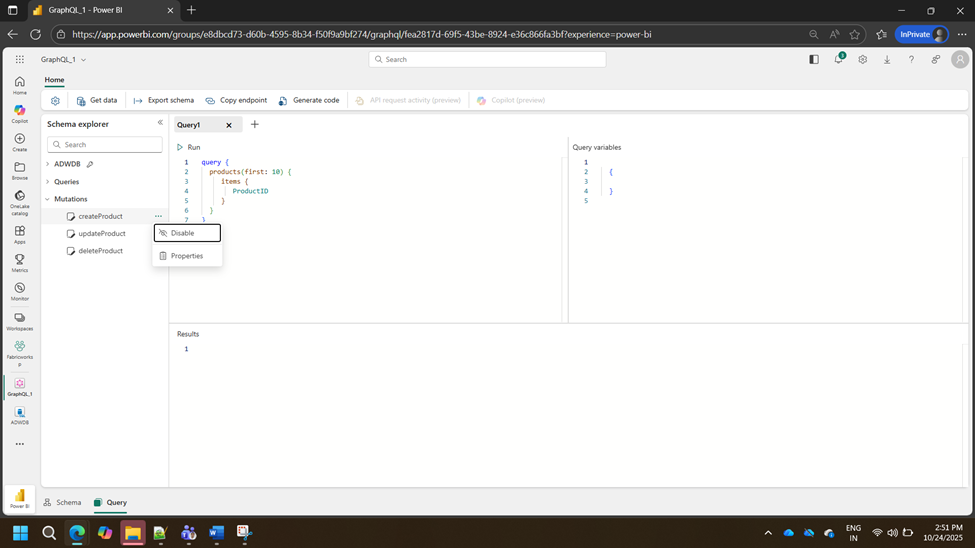Expand the ADWDB tree node
975x548 pixels.
click(x=47, y=164)
